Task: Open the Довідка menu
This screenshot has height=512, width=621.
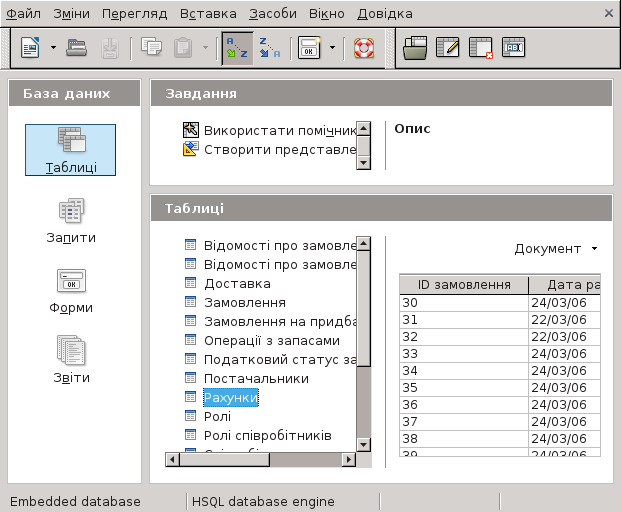Action: tap(385, 14)
